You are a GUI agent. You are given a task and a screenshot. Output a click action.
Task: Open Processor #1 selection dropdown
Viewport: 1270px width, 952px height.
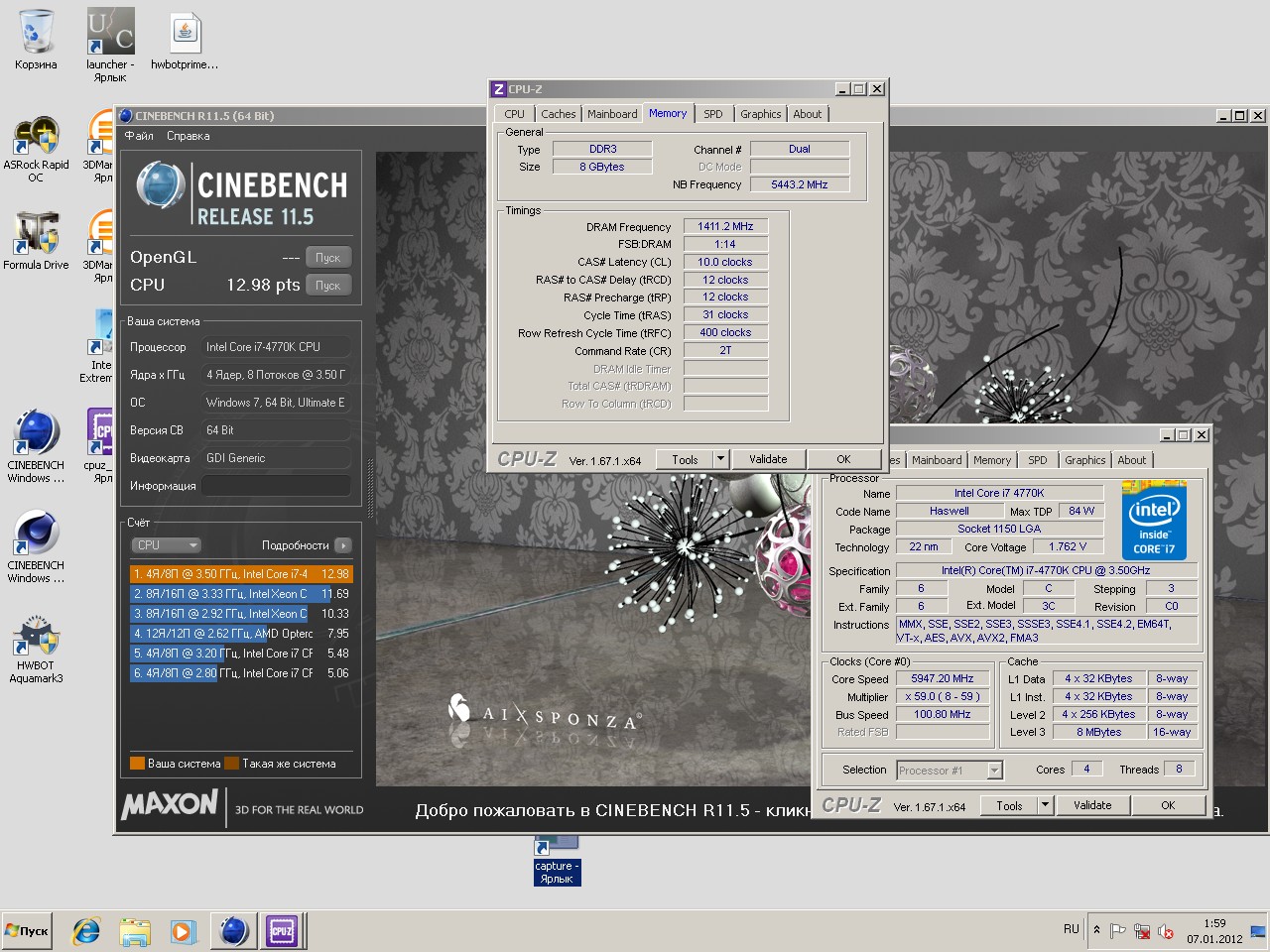tap(950, 771)
